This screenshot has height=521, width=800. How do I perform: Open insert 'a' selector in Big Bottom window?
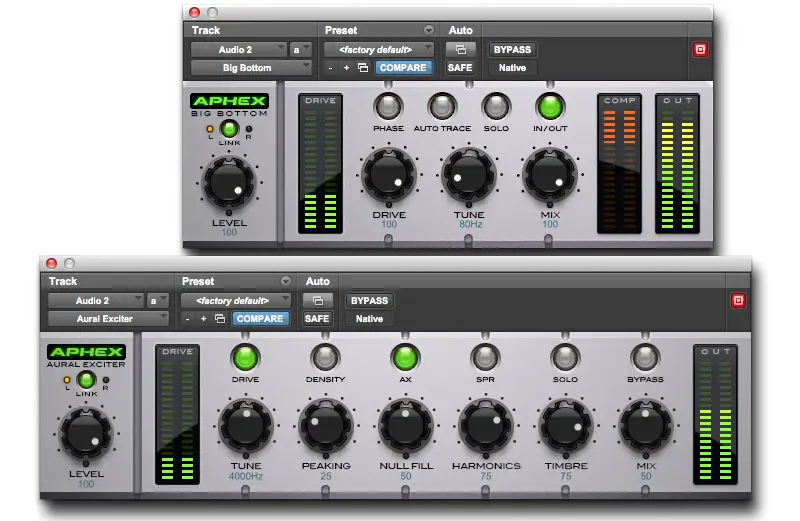[x=300, y=49]
